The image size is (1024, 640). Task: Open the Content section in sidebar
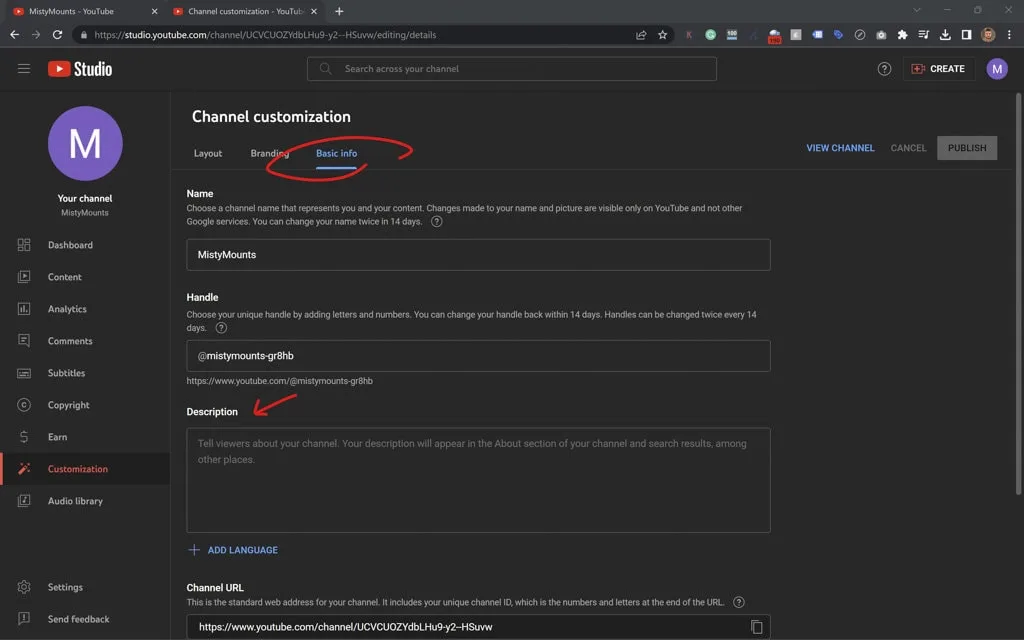pos(64,276)
